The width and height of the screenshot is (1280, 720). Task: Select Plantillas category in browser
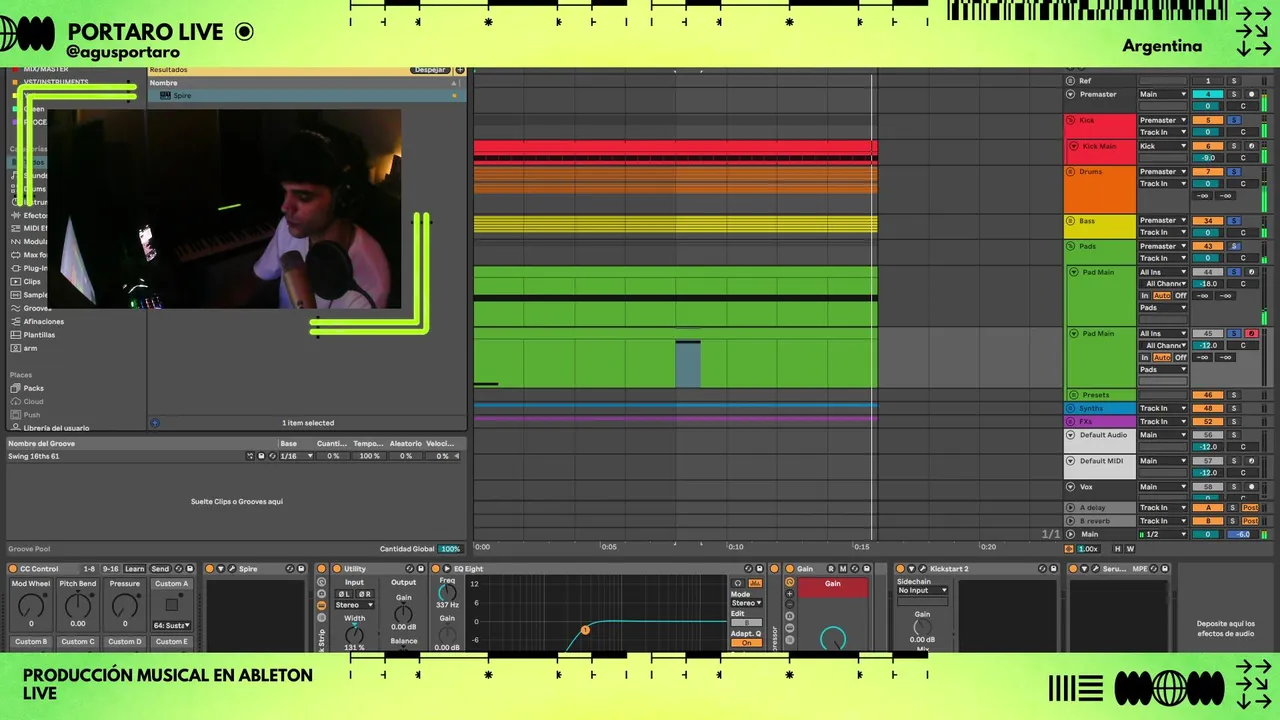tap(39, 335)
